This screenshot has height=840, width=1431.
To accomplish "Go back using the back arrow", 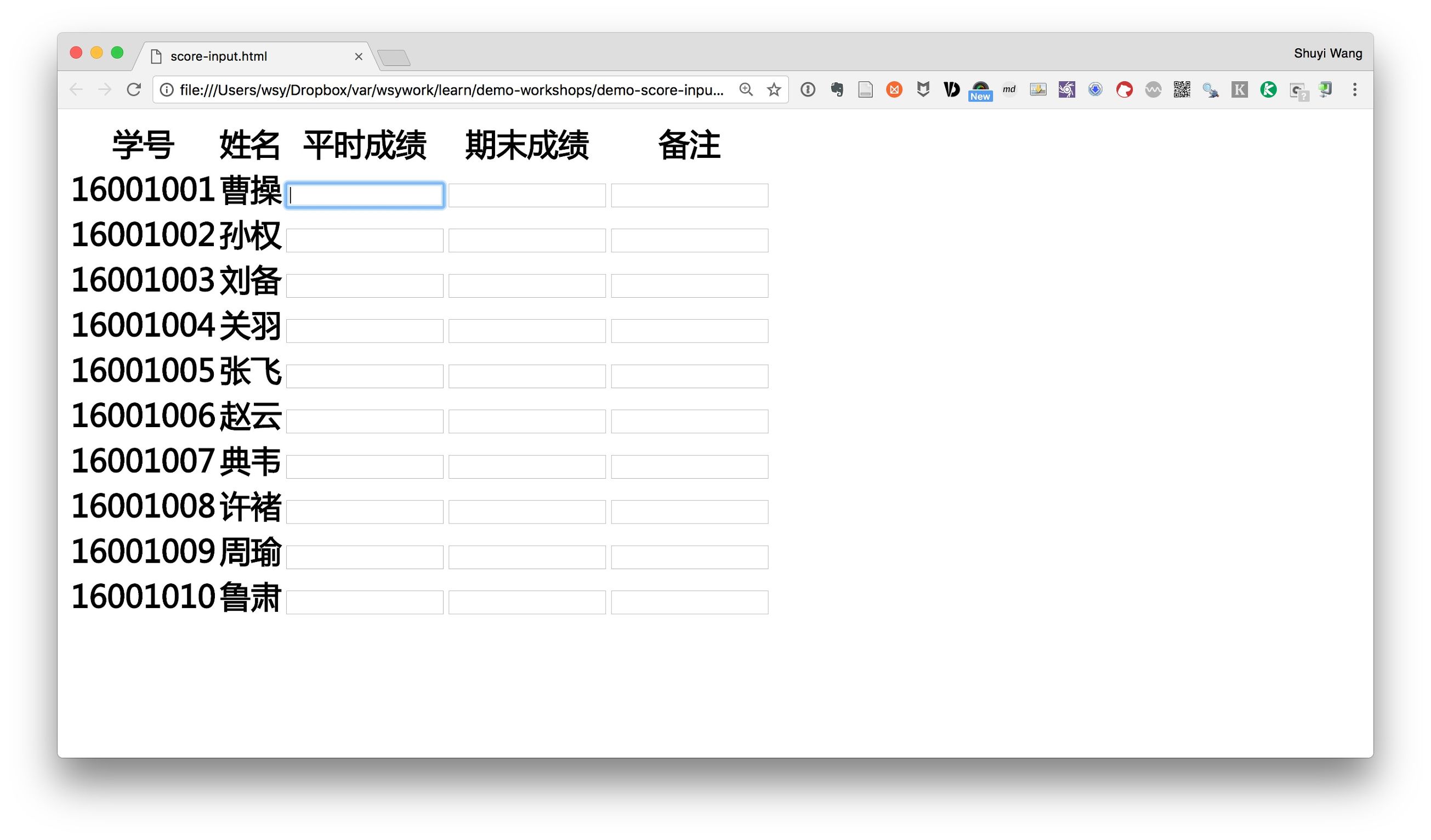I will pos(77,89).
